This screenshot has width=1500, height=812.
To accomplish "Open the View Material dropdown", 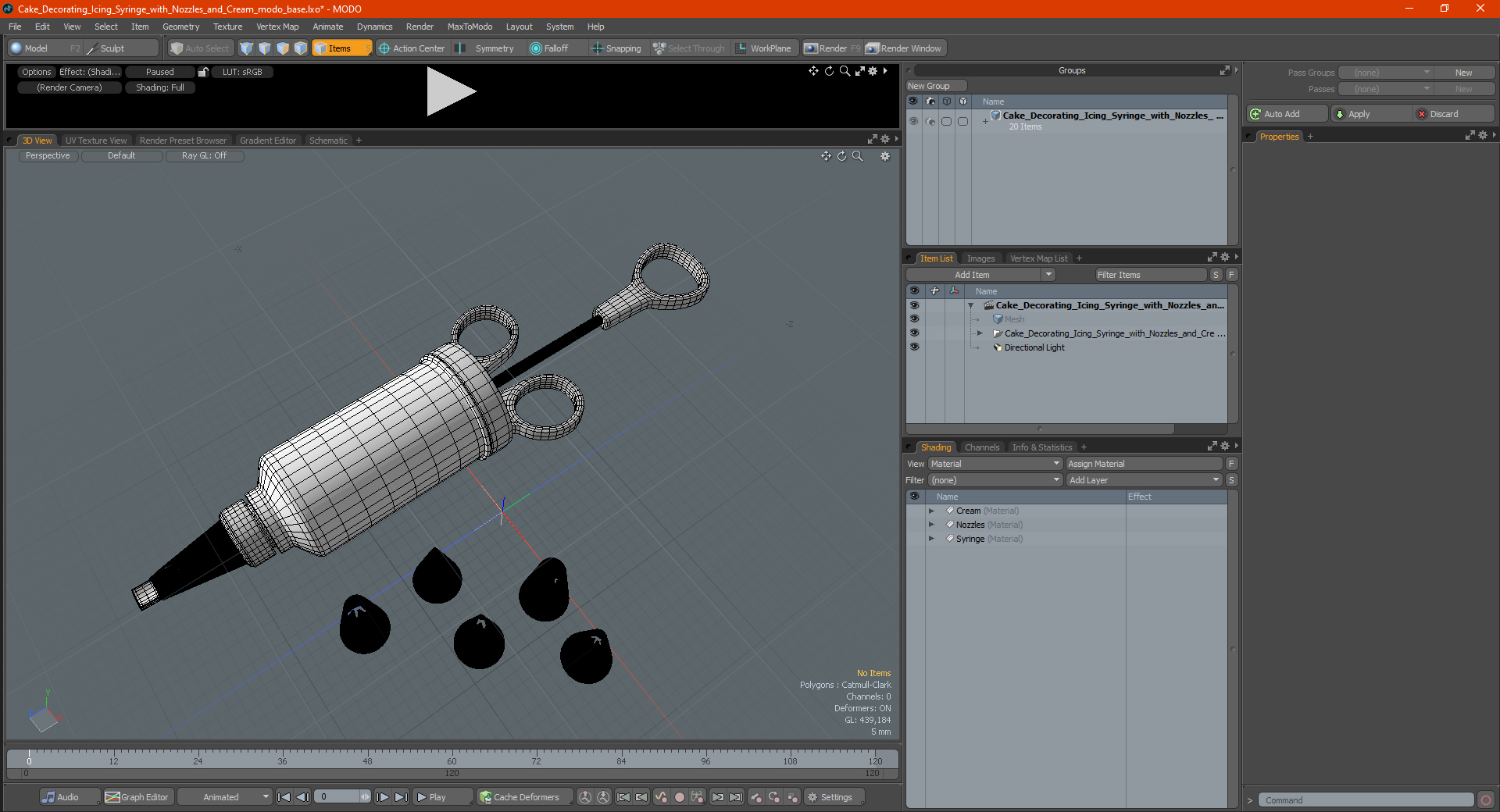I will [995, 464].
